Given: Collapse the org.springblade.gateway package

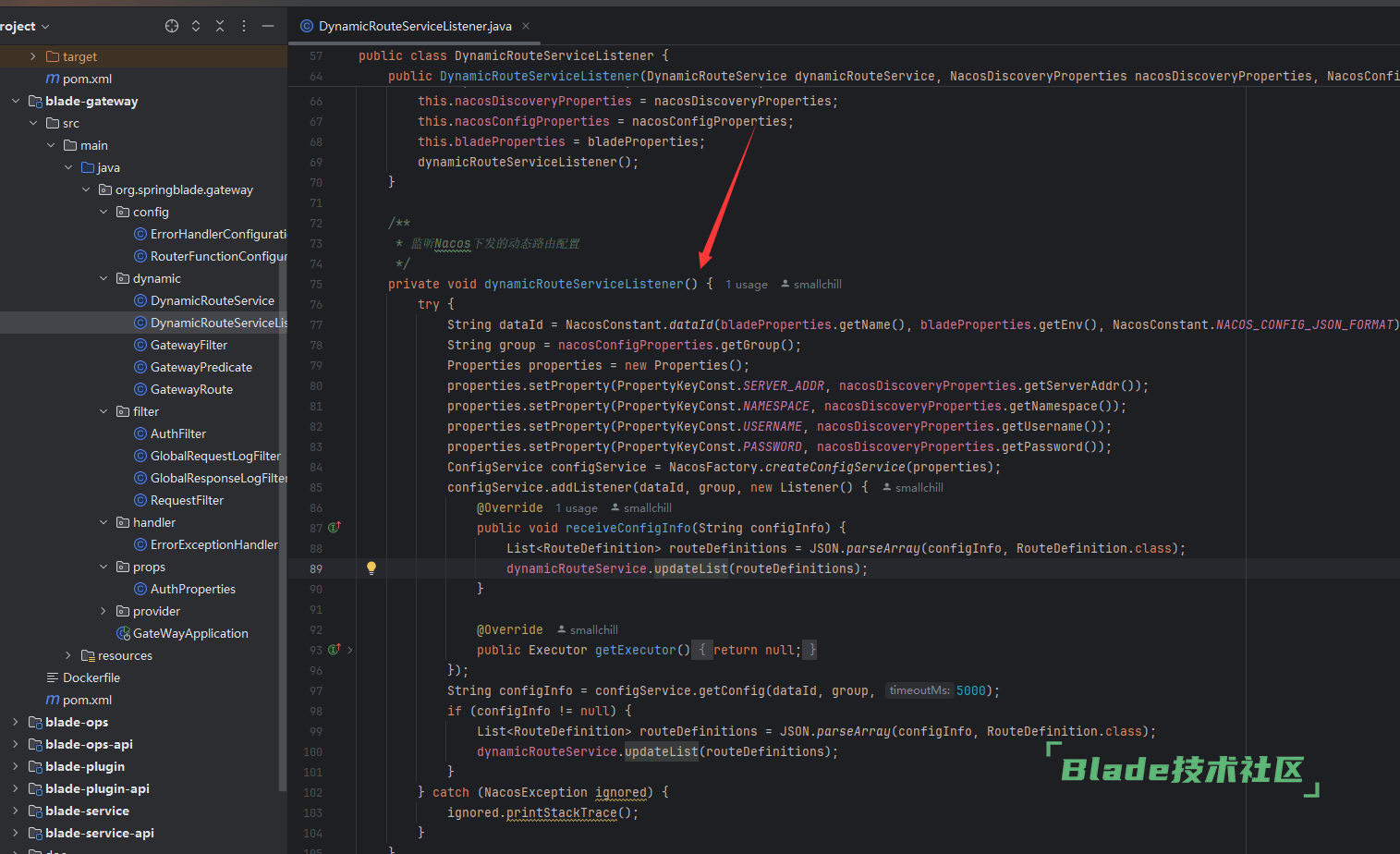Looking at the screenshot, I should tap(86, 189).
